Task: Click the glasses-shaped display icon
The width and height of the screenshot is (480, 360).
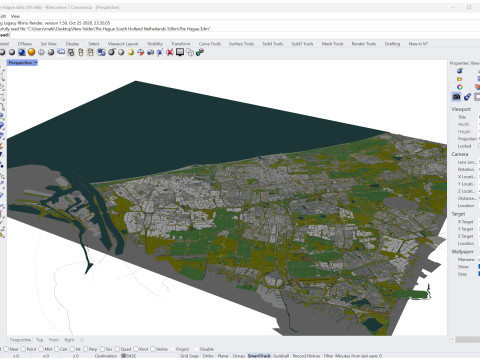Action: point(61,52)
